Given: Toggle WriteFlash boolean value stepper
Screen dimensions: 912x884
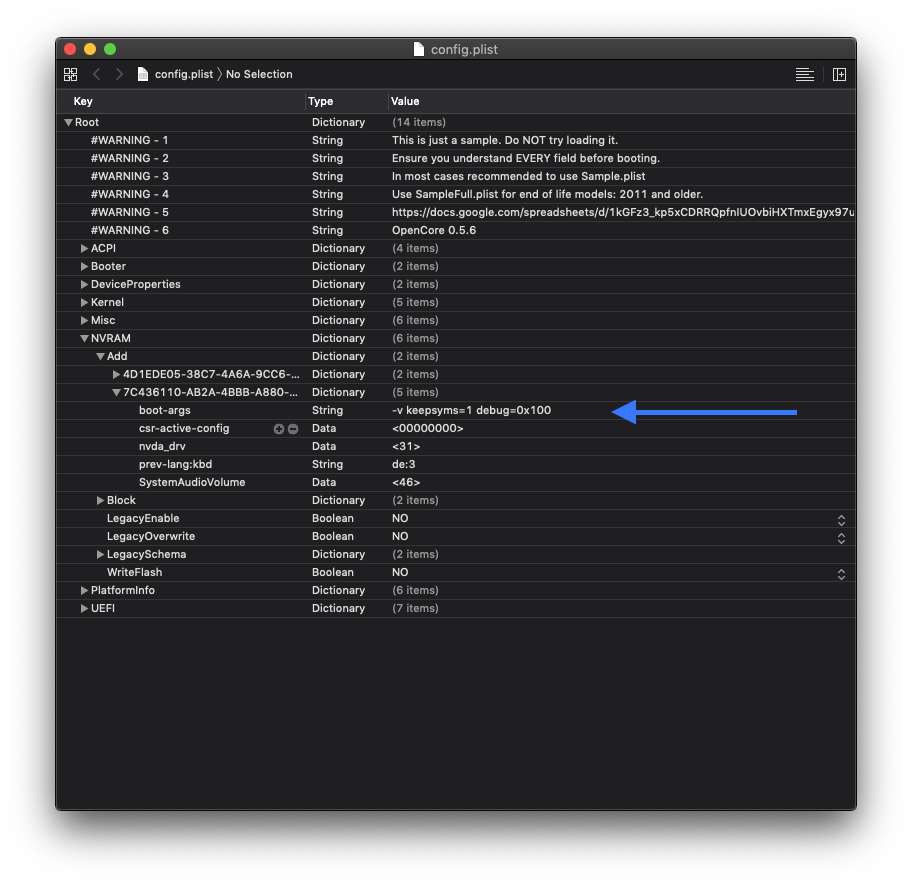Looking at the screenshot, I should pyautogui.click(x=841, y=573).
